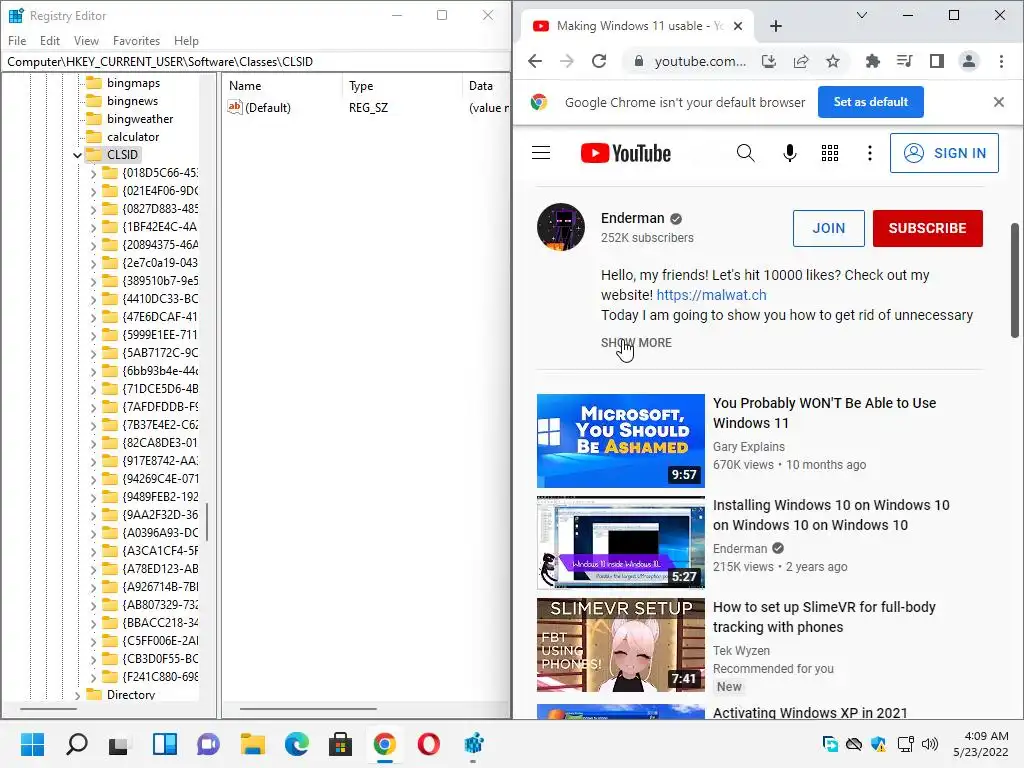1024x768 pixels.
Task: Open Chrome side panel icon
Action: [x=936, y=61]
